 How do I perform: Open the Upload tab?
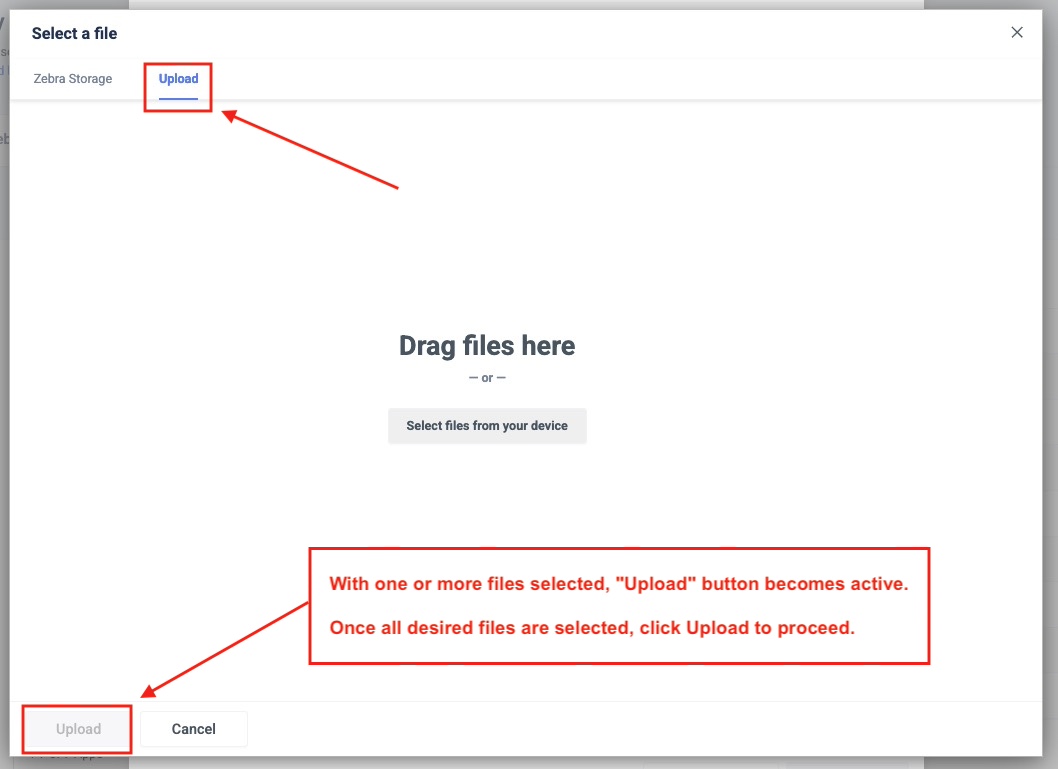click(x=178, y=79)
